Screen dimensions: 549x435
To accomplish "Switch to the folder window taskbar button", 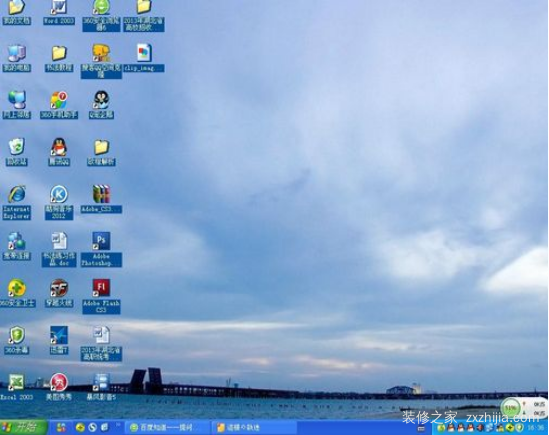I will click(x=254, y=428).
